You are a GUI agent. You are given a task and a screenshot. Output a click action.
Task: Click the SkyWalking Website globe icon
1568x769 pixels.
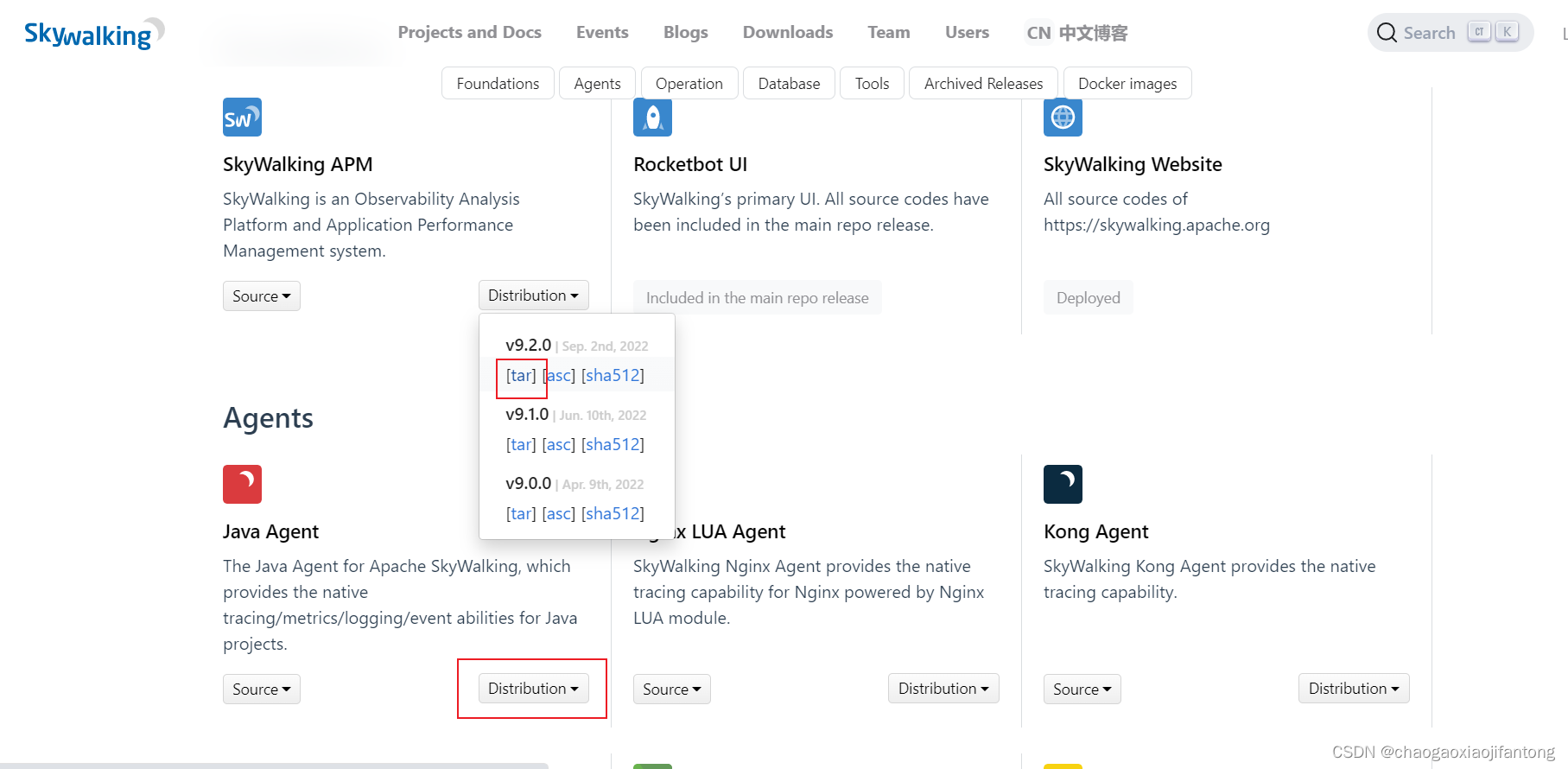[1063, 117]
